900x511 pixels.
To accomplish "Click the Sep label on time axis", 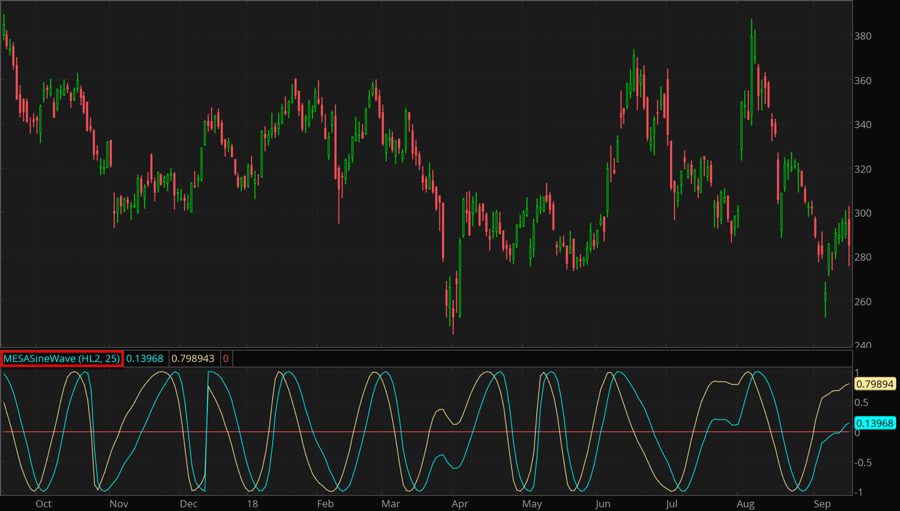I will coord(820,504).
